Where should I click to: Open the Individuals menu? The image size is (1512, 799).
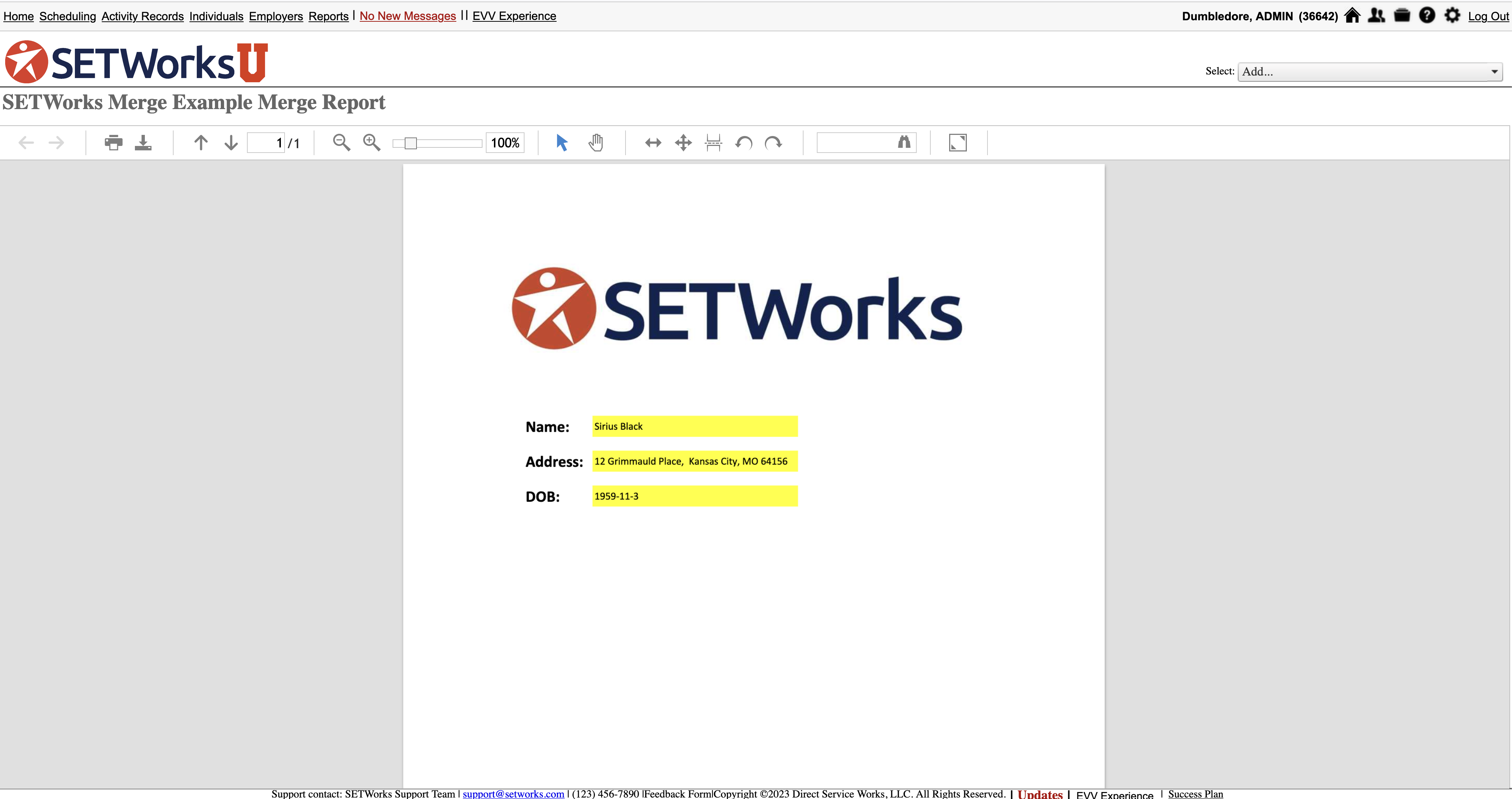(x=216, y=16)
